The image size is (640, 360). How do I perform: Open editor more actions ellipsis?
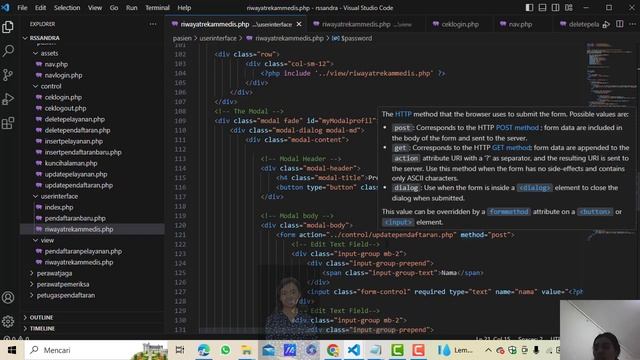click(x=632, y=24)
